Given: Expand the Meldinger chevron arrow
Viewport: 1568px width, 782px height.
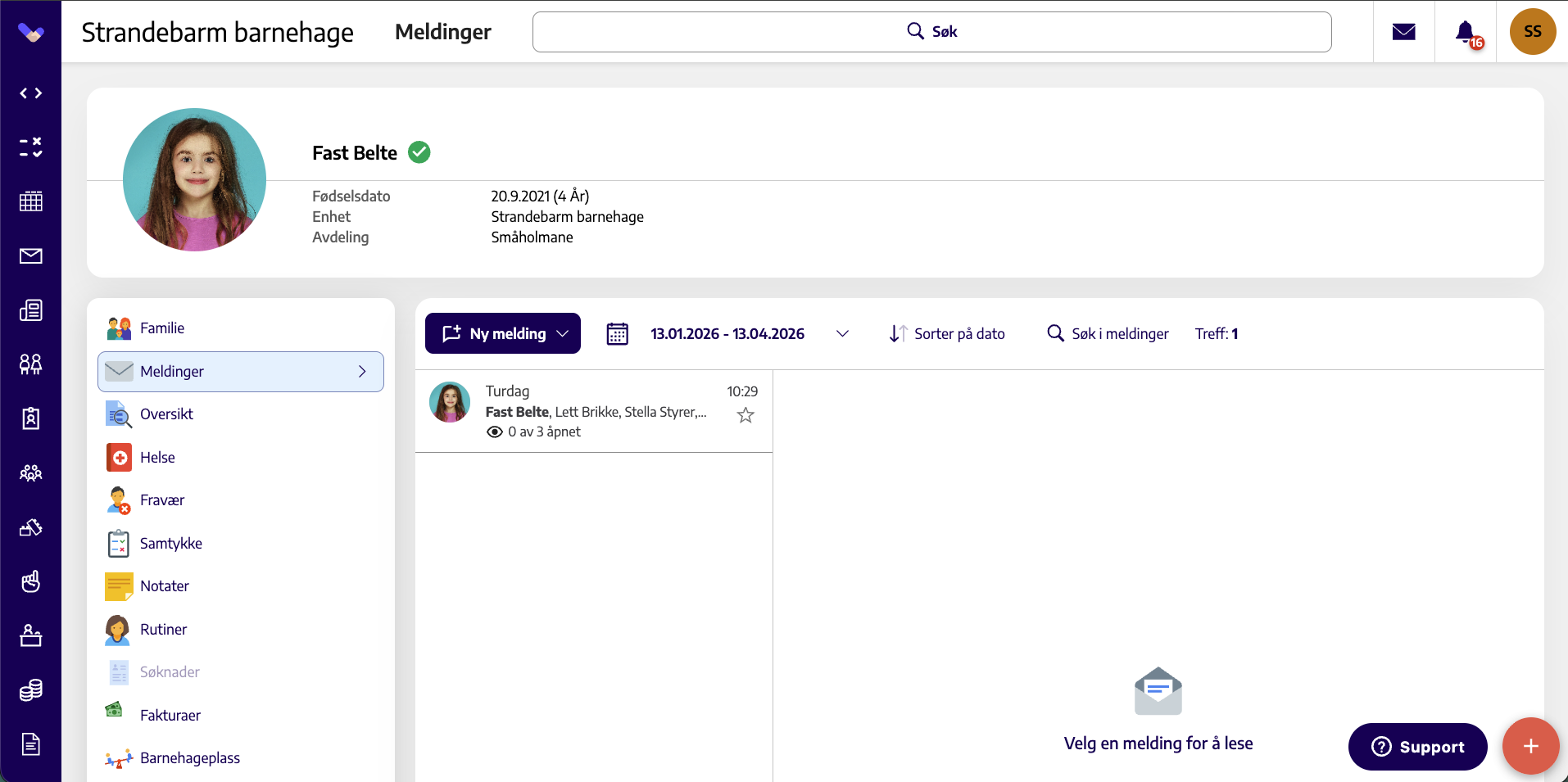Looking at the screenshot, I should [362, 372].
